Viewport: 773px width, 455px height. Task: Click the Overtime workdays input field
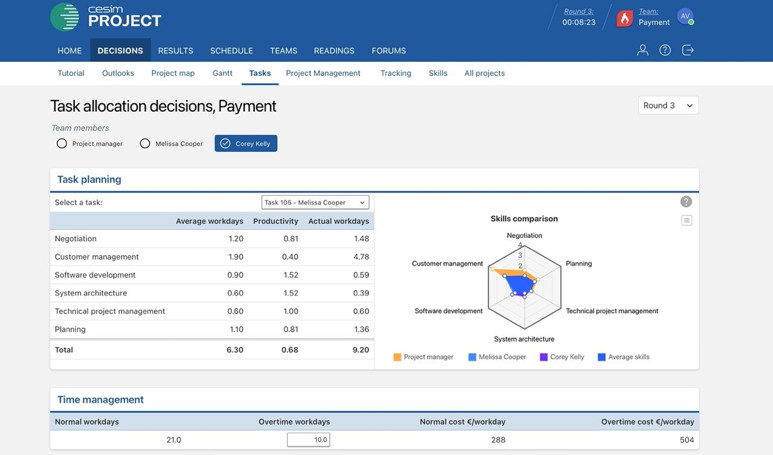(308, 439)
